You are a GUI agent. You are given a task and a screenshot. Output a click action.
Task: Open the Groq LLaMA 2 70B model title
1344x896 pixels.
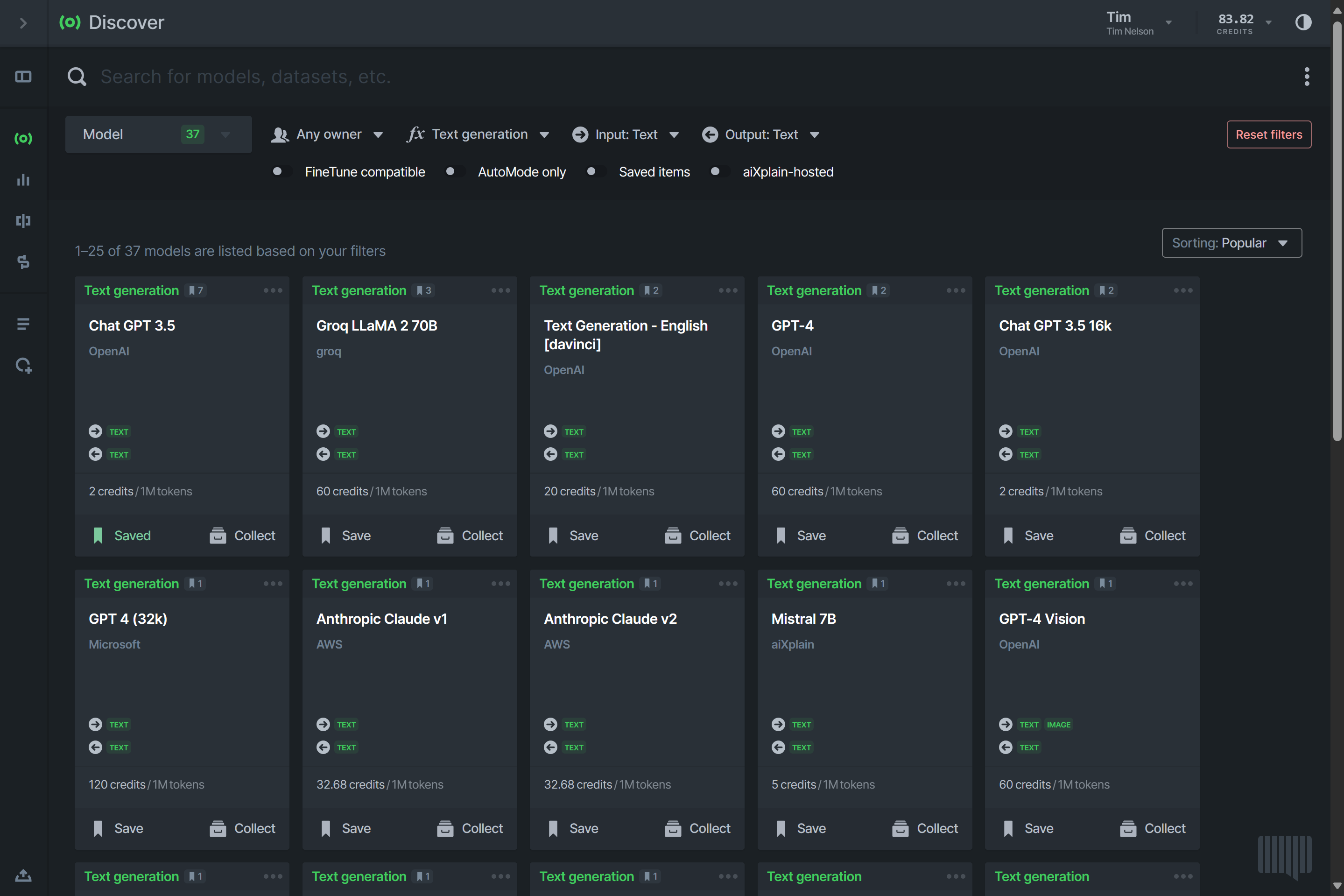(x=376, y=326)
